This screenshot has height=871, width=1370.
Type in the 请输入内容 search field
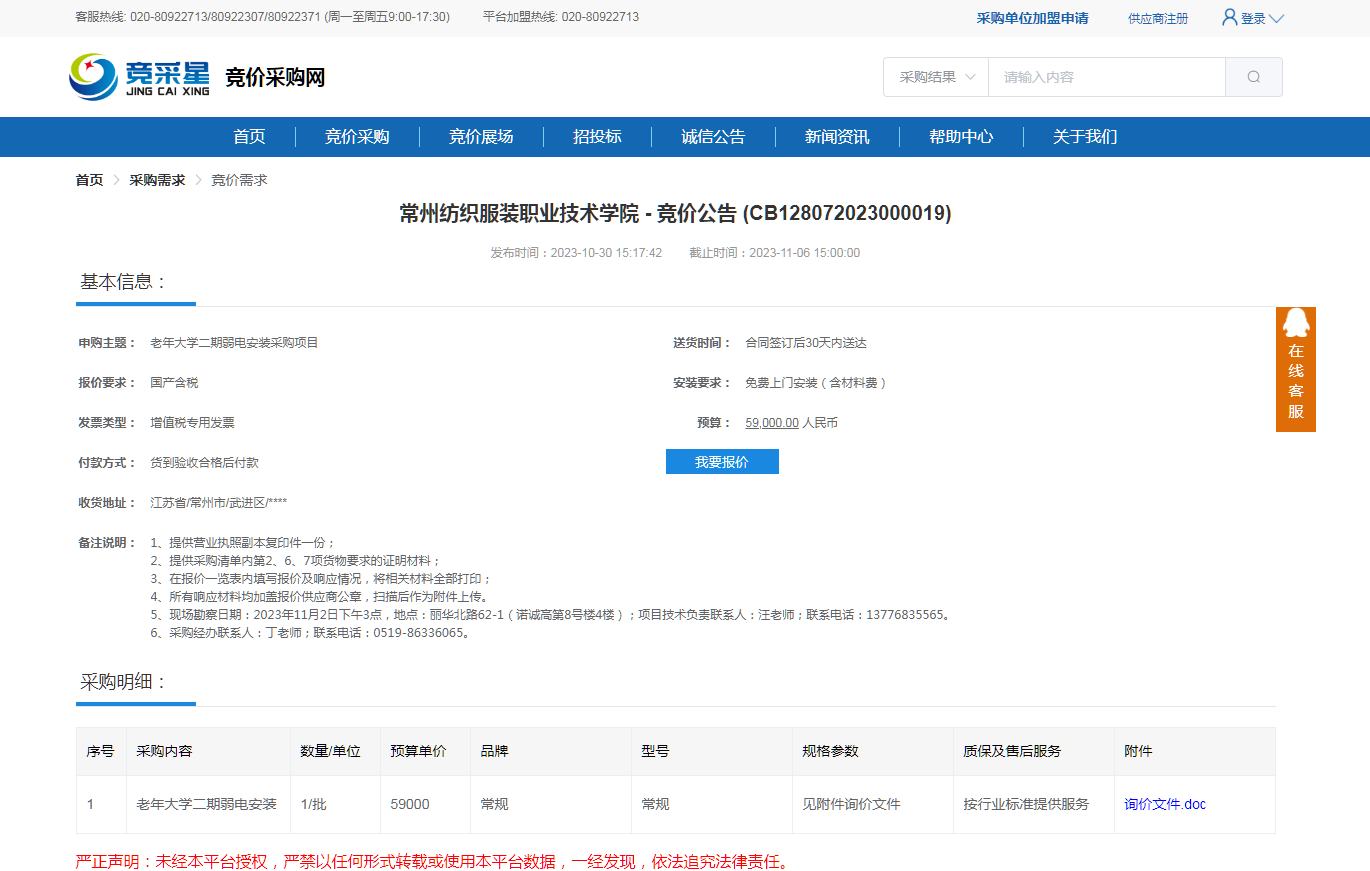(1105, 77)
